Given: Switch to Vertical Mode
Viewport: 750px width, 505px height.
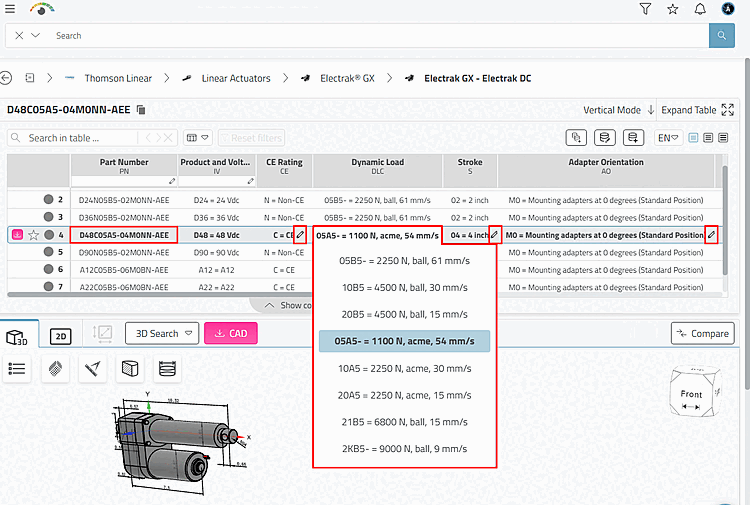Looking at the screenshot, I should tap(618, 110).
